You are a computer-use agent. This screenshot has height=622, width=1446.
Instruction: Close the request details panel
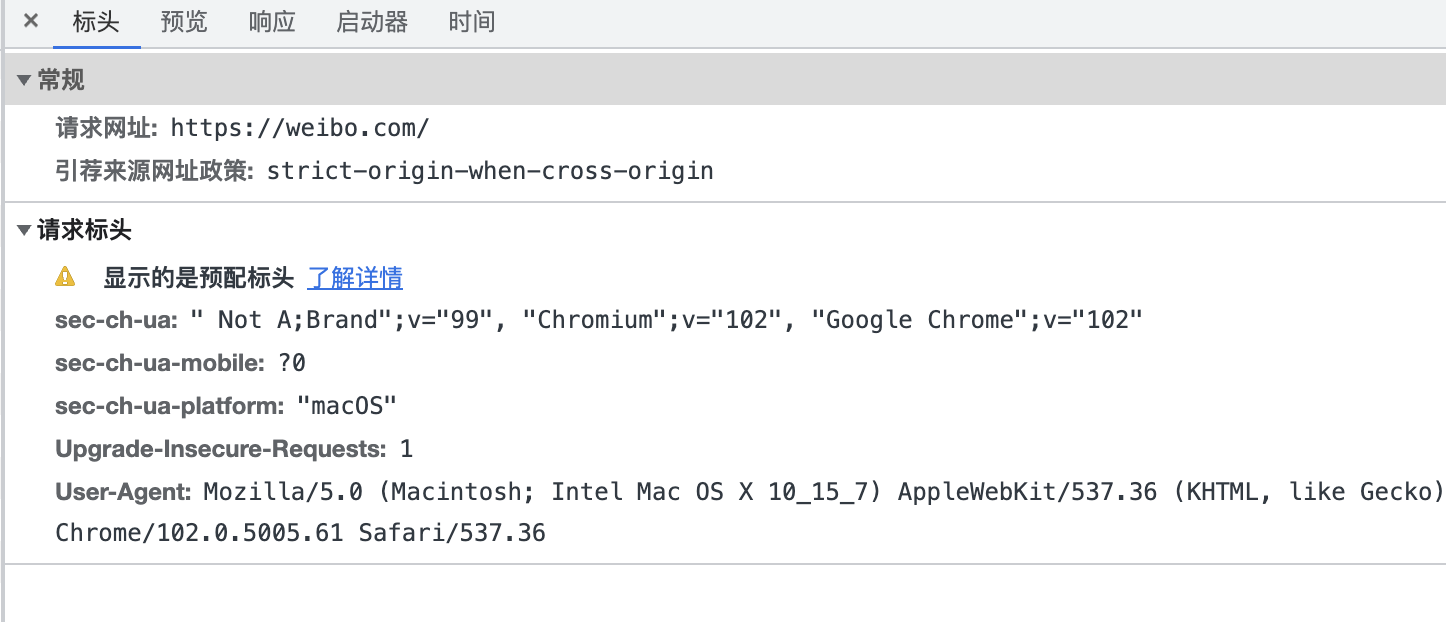pyautogui.click(x=31, y=21)
